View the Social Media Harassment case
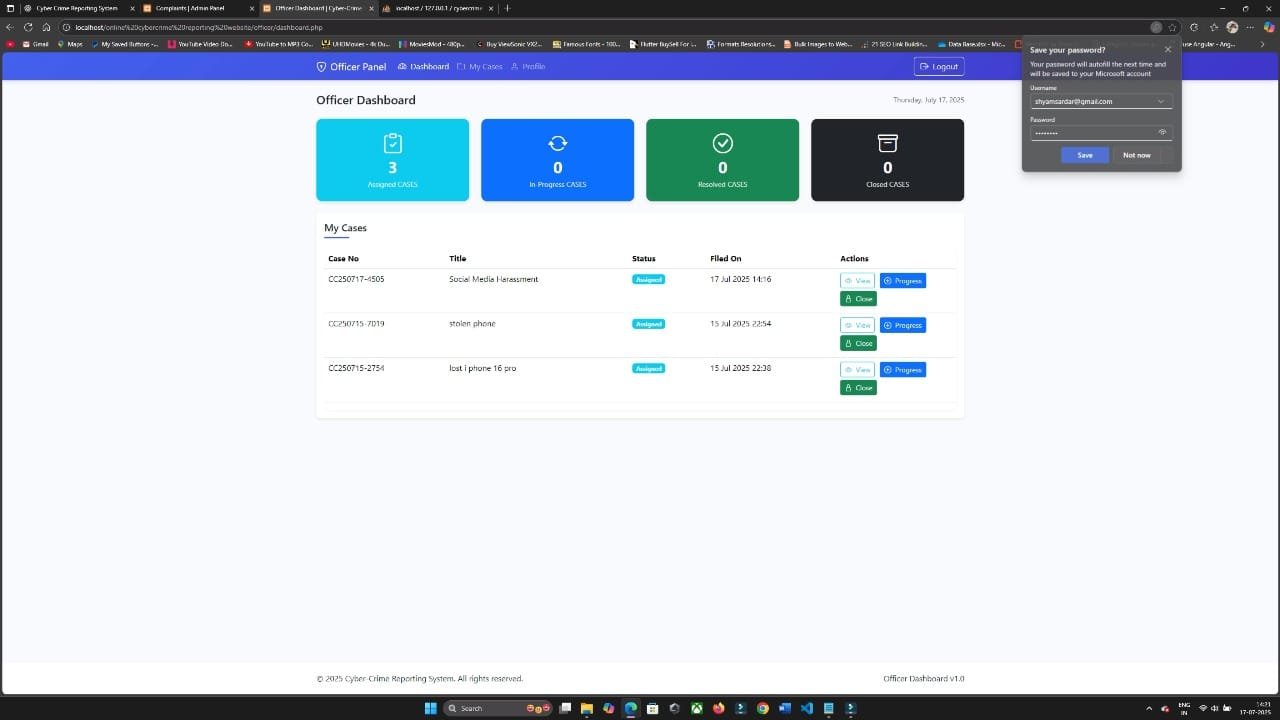1280x720 pixels. (x=857, y=281)
